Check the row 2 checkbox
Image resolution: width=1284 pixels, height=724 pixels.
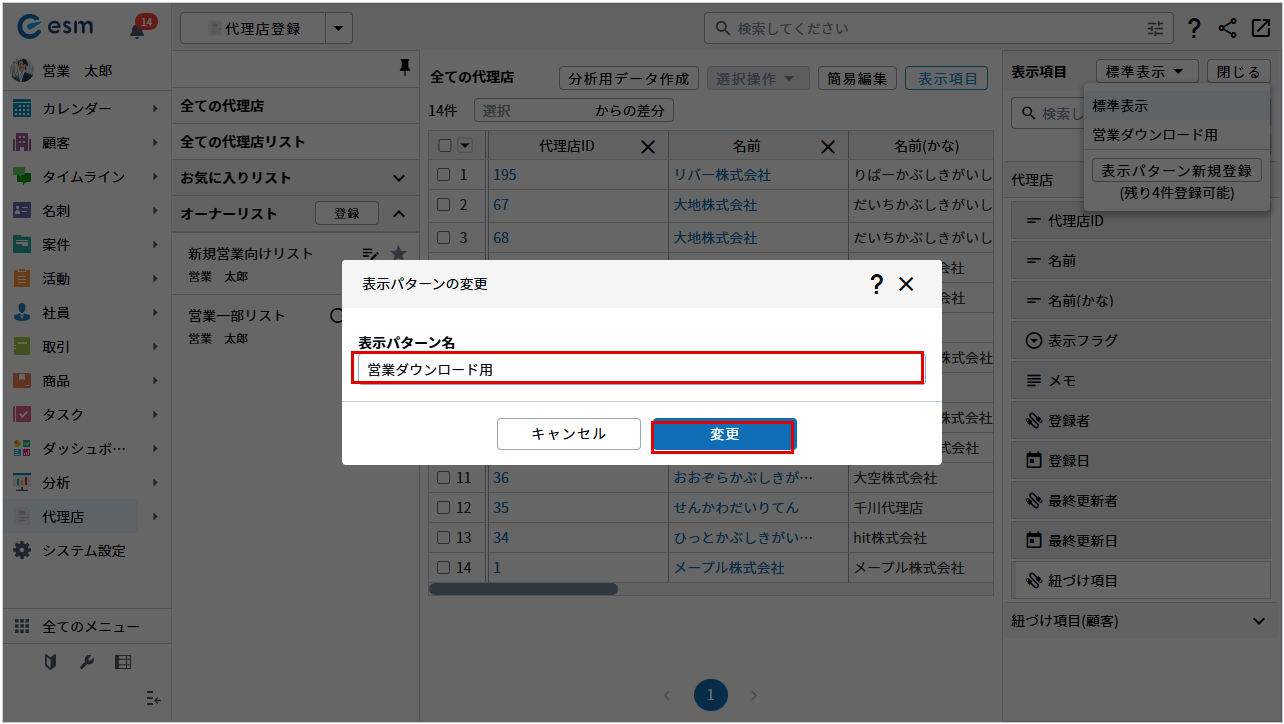coord(444,205)
